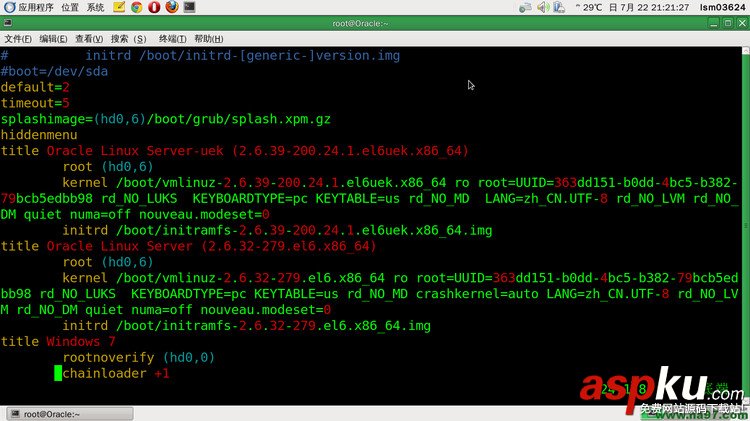Click the splashimage line
The width and height of the screenshot is (750, 421).
[x=165, y=119]
